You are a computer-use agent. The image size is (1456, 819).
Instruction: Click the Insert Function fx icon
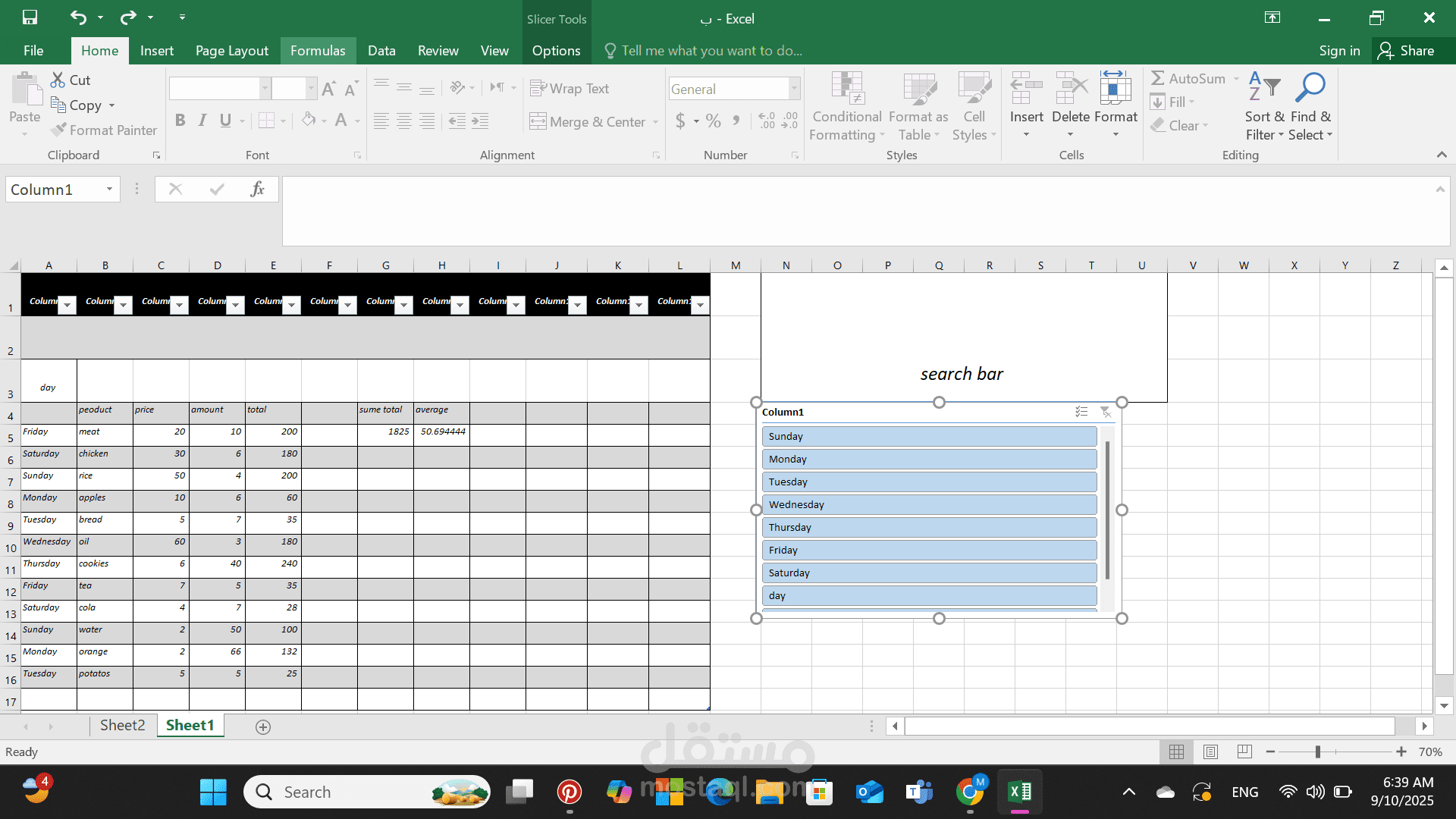point(257,189)
